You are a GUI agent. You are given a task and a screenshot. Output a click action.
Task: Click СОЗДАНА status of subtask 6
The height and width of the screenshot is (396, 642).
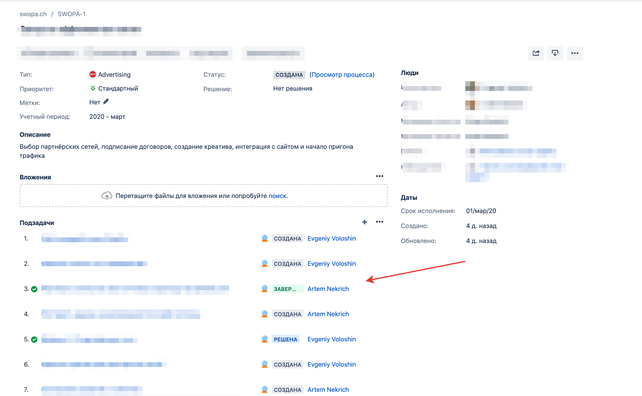(x=287, y=364)
